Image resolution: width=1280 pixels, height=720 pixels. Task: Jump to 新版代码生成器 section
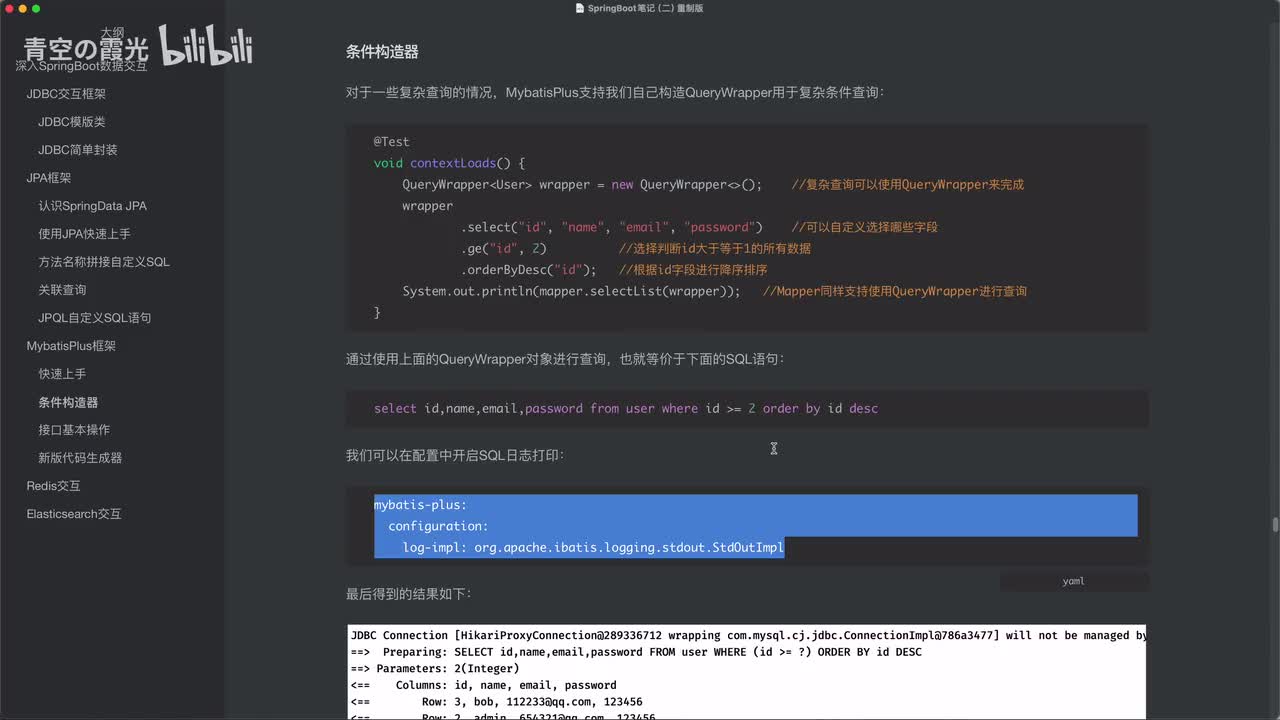tap(80, 458)
